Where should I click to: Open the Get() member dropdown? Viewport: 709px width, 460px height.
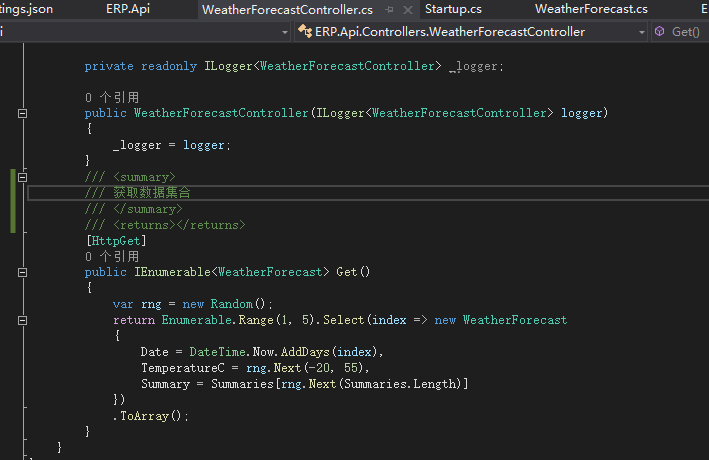click(x=681, y=32)
